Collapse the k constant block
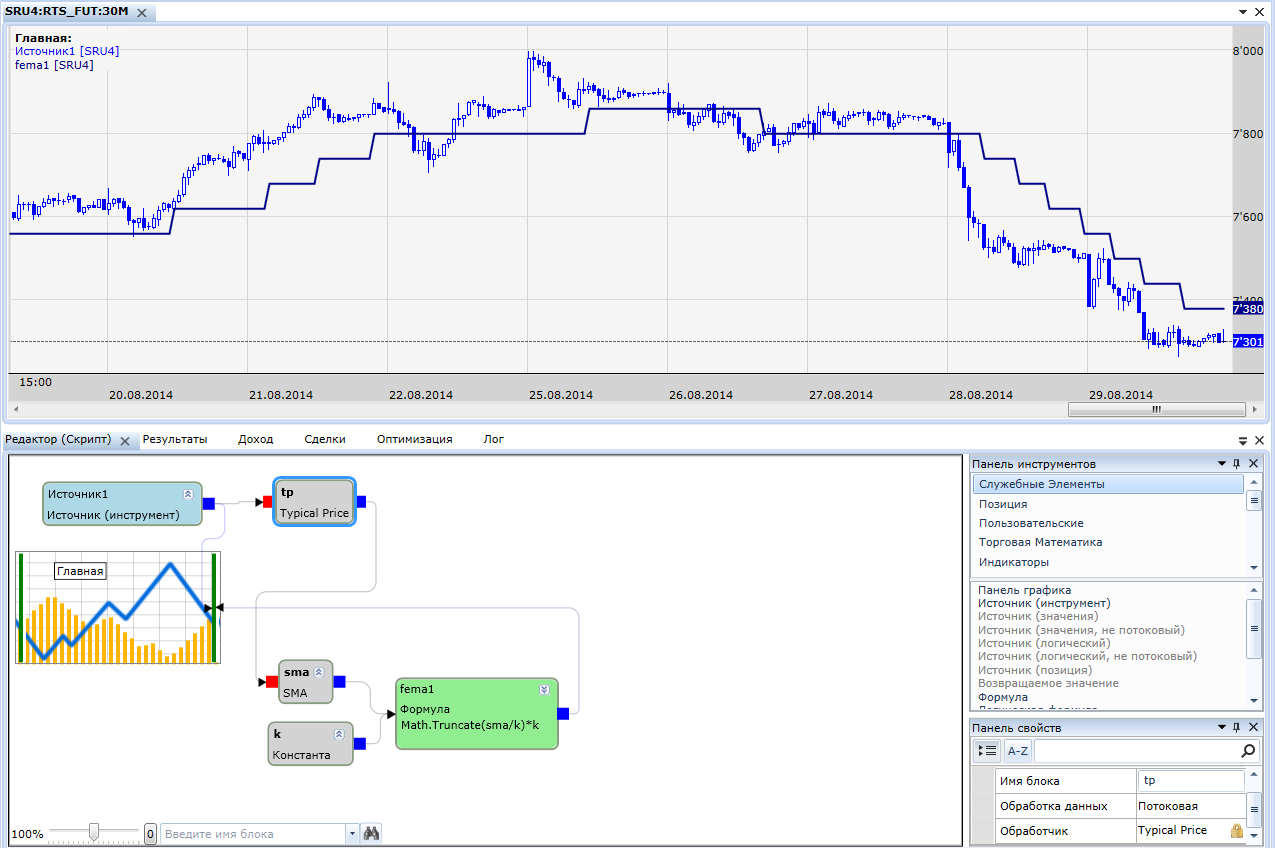Screen dimensions: 1275x848 (339, 734)
